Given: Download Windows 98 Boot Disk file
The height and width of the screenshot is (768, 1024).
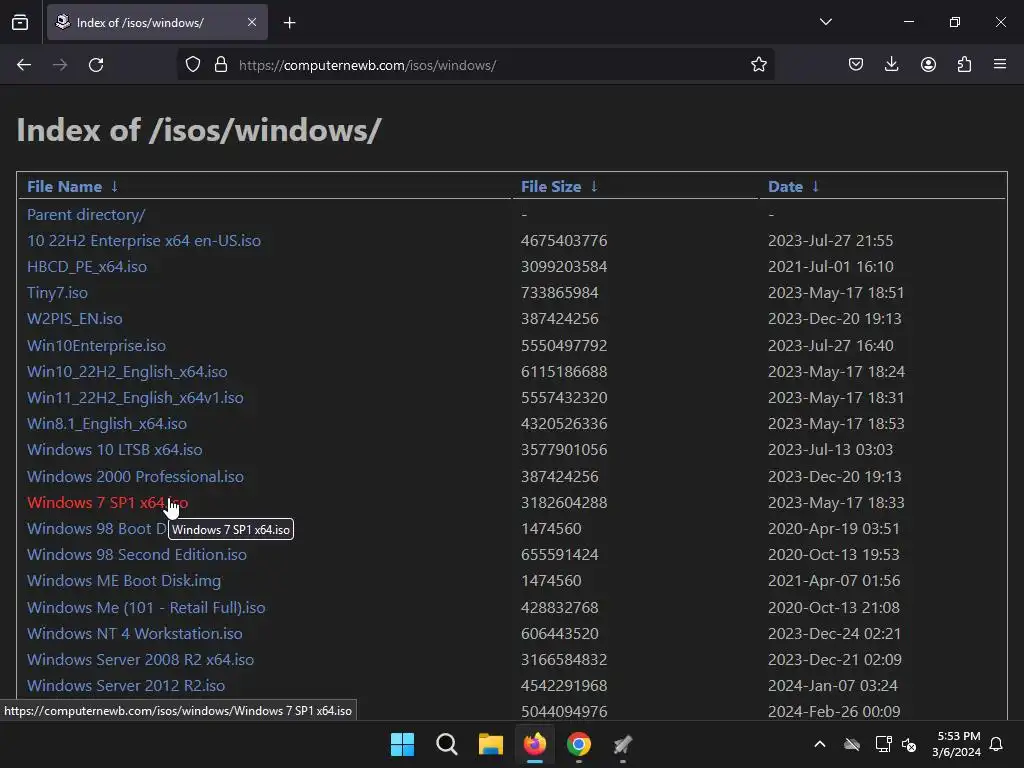Looking at the screenshot, I should [97, 529].
